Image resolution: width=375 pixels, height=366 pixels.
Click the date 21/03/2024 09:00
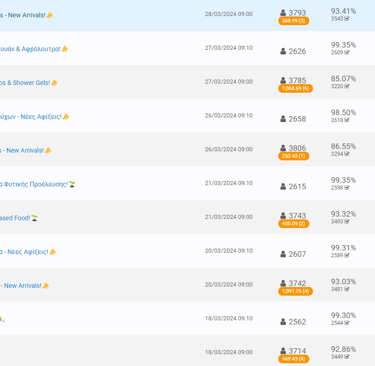tap(229, 217)
